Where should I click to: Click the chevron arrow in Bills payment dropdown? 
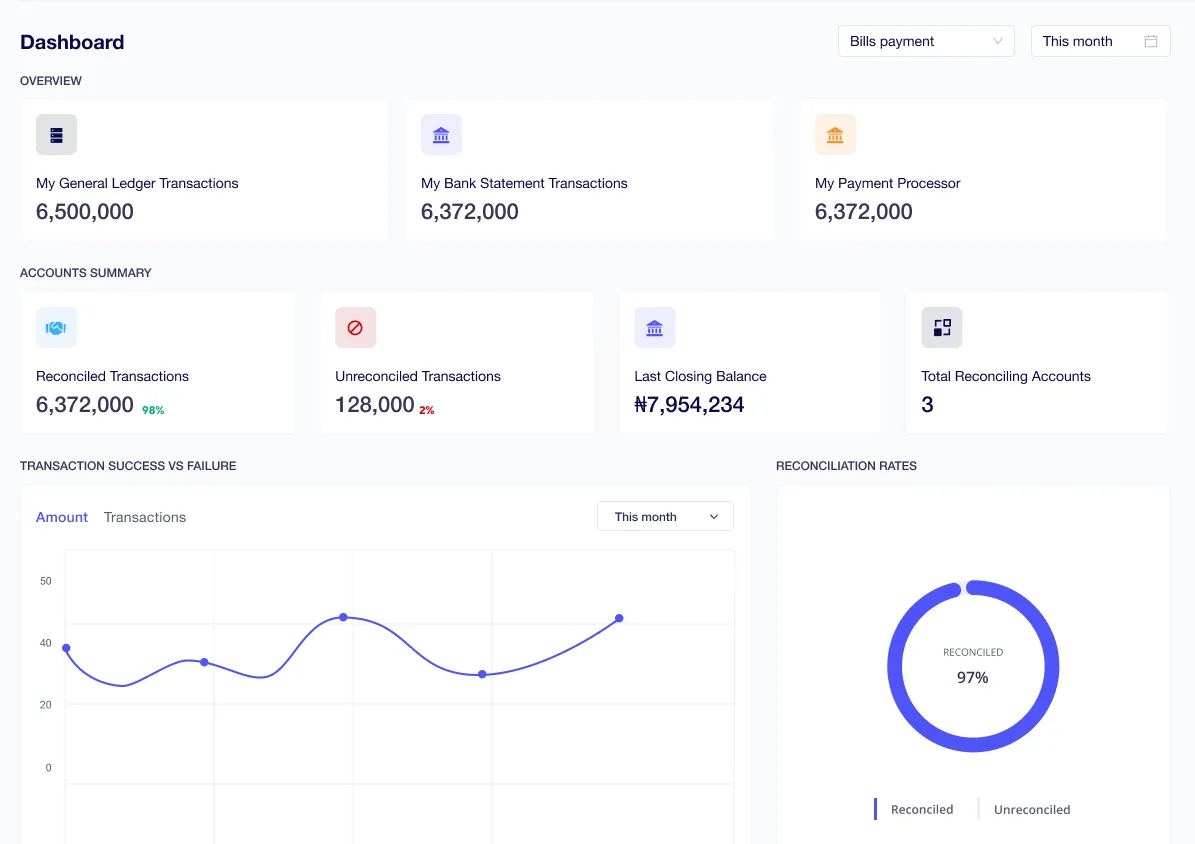click(x=998, y=41)
